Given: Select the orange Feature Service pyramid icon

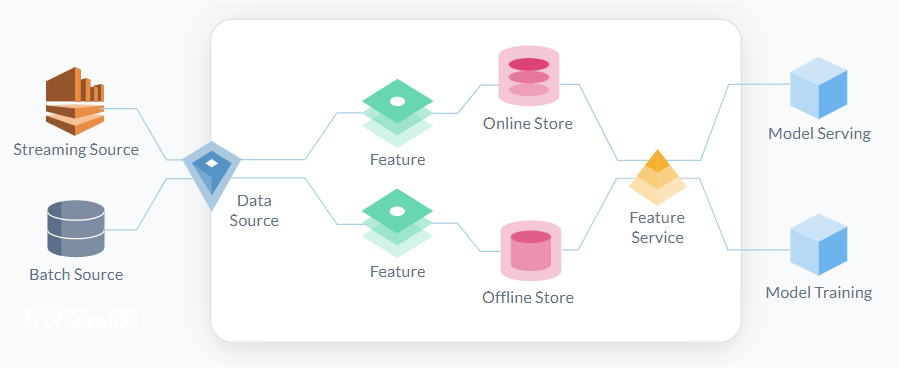Looking at the screenshot, I should (658, 177).
